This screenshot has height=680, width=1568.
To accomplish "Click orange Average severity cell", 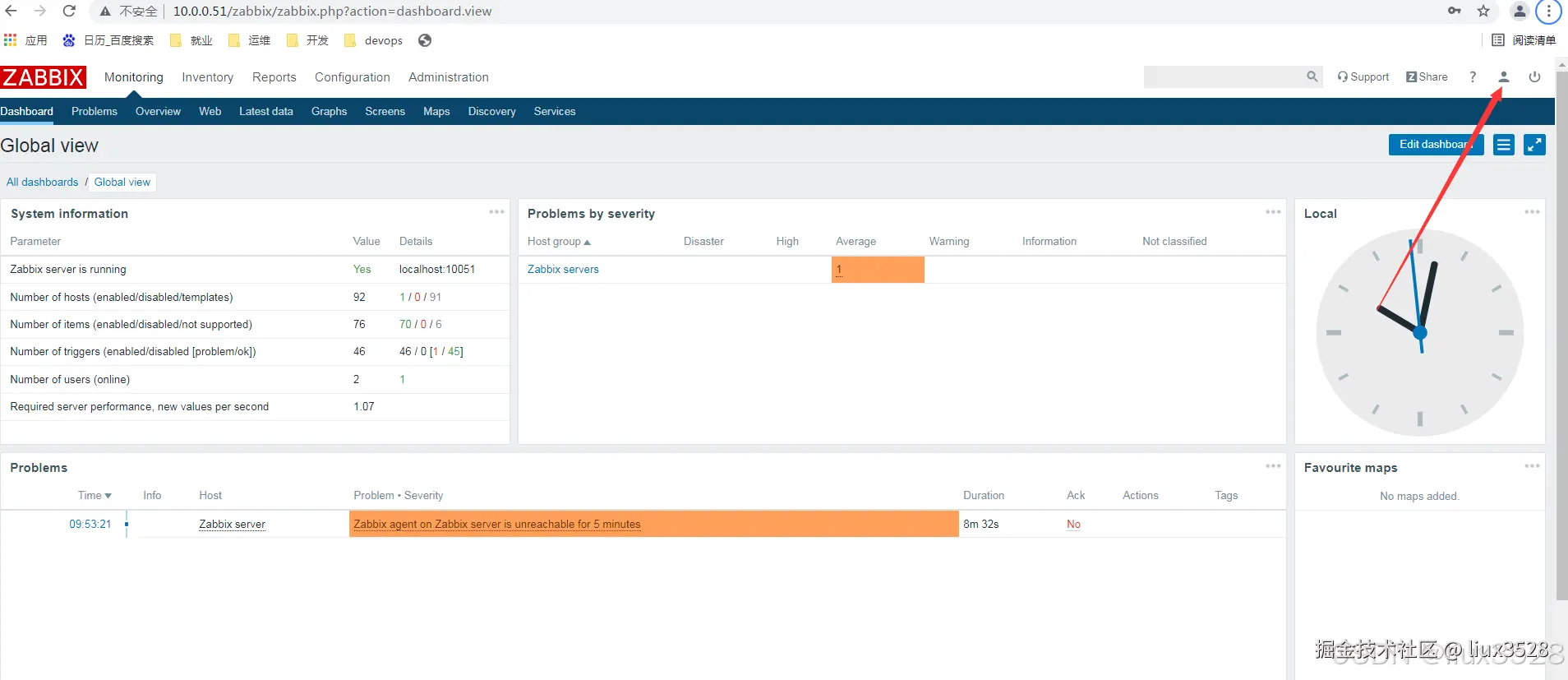I will (878, 270).
